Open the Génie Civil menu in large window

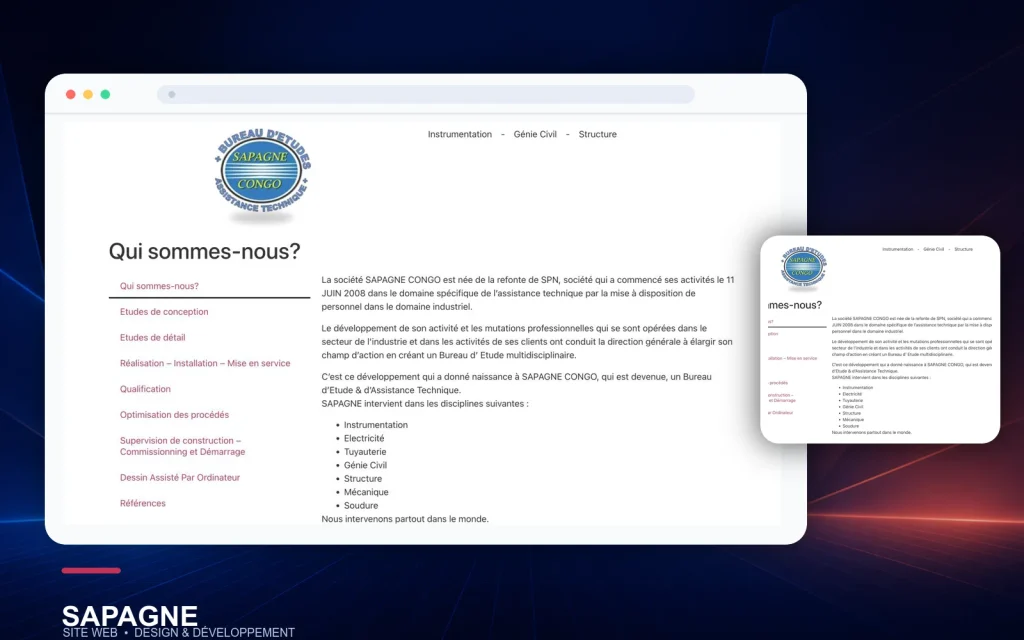pyautogui.click(x=535, y=134)
